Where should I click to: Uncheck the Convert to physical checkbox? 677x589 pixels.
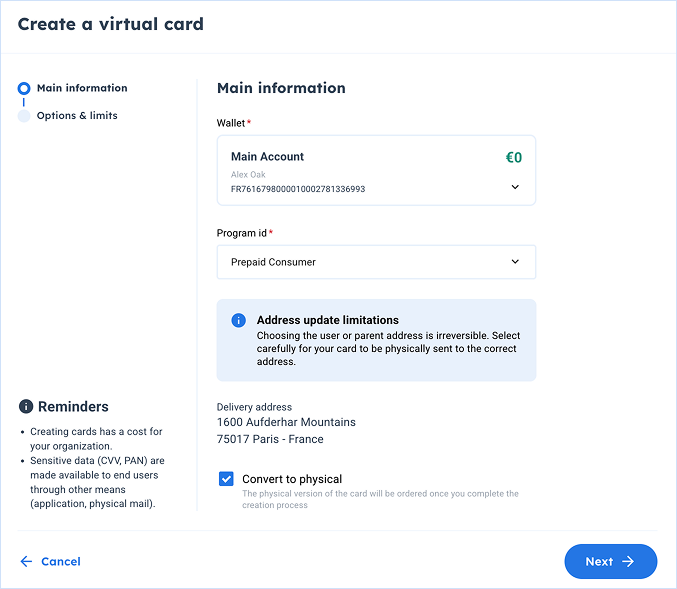tap(226, 479)
